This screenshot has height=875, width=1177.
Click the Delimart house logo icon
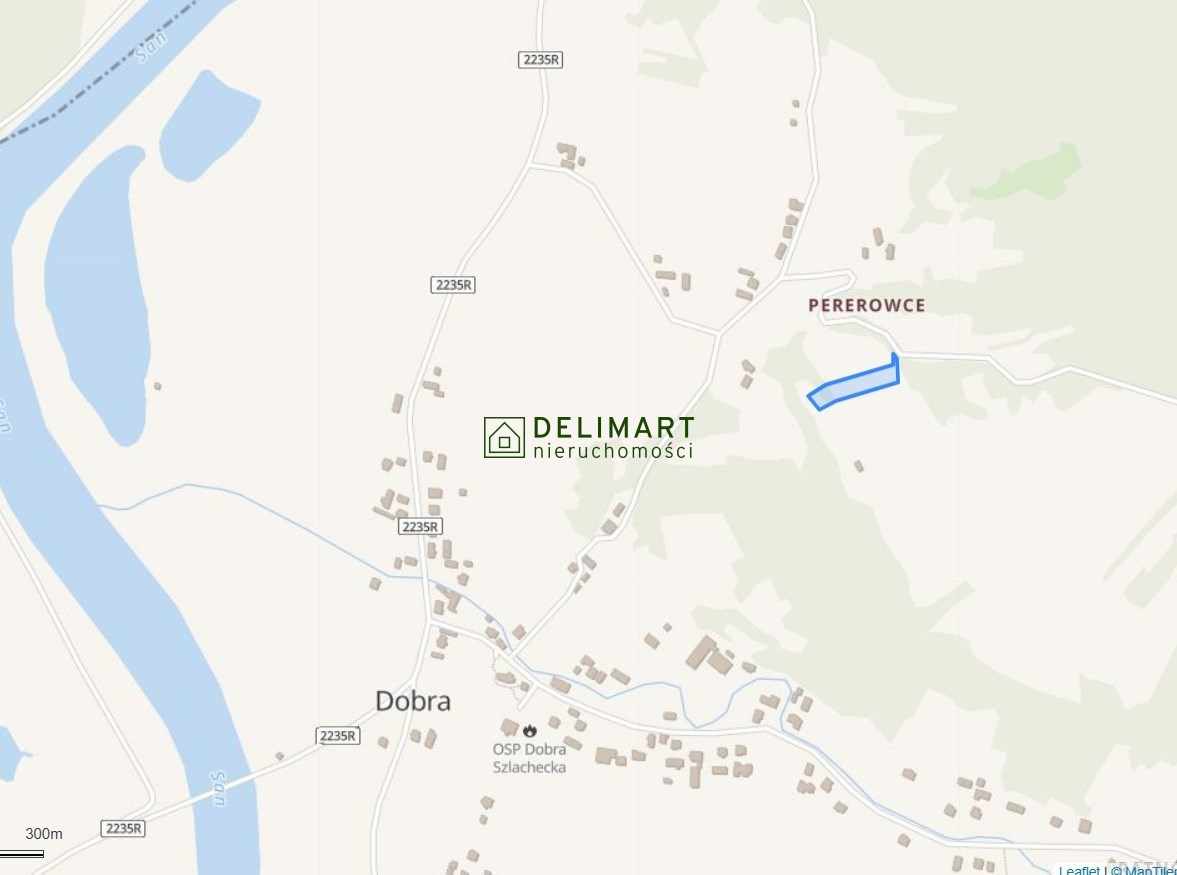coord(504,438)
